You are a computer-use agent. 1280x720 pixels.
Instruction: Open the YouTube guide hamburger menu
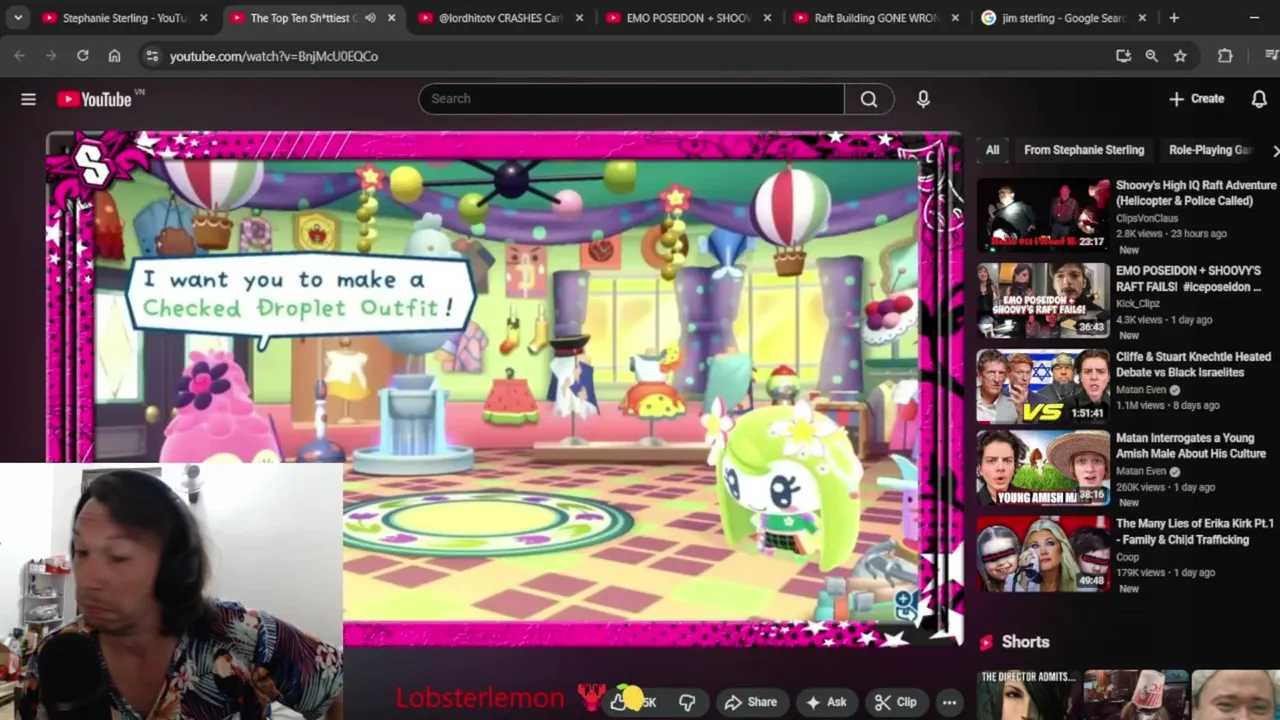pos(28,99)
